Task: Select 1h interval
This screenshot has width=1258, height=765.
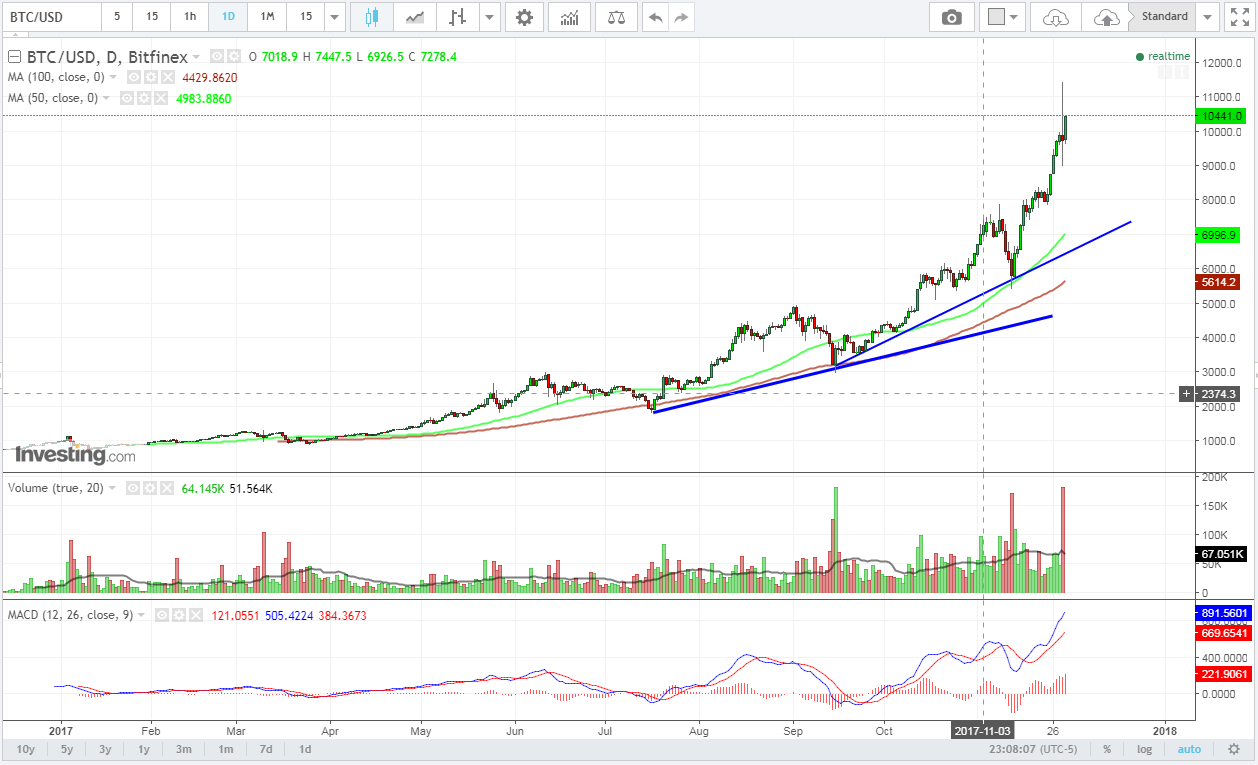Action: click(189, 17)
